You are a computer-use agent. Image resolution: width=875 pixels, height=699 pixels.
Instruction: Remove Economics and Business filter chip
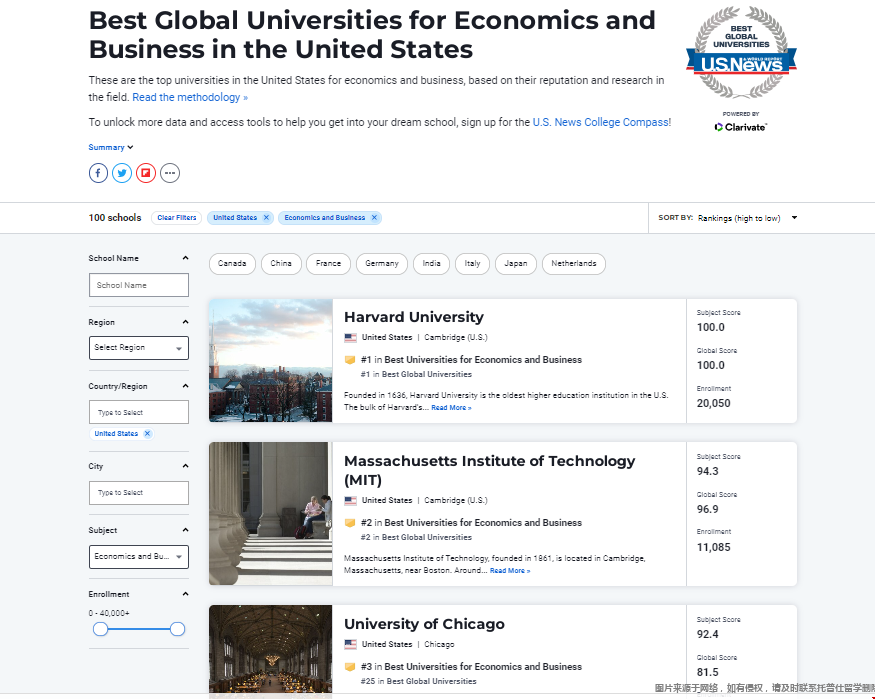pyautogui.click(x=374, y=218)
